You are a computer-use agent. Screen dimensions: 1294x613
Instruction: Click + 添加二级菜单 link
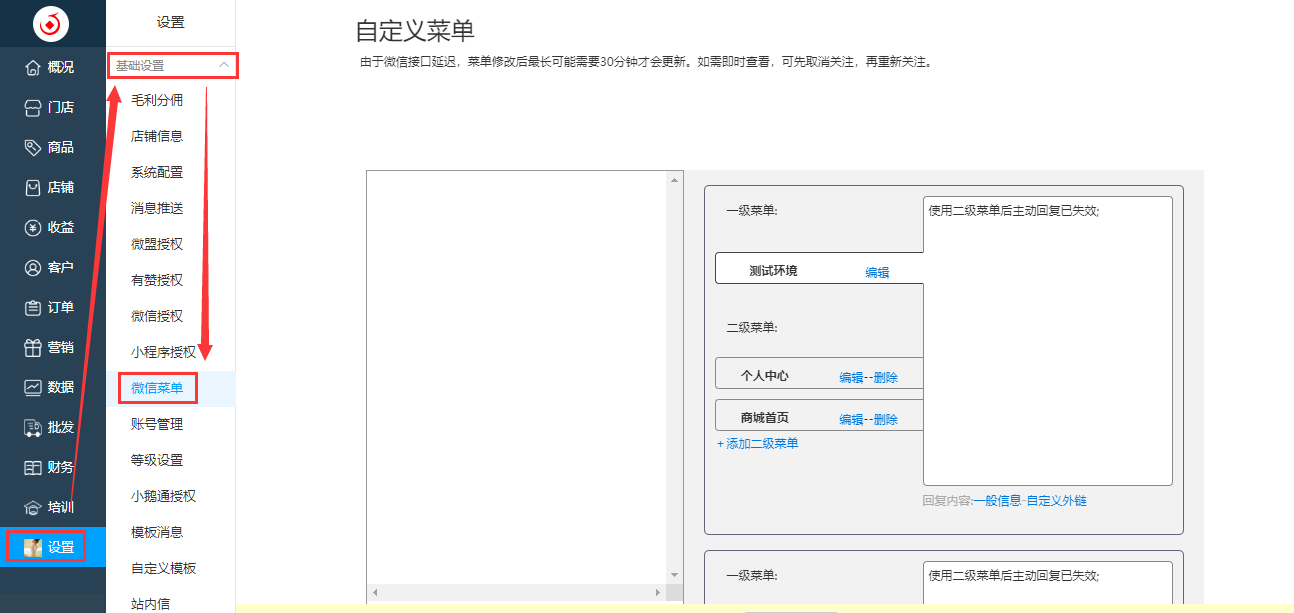pos(757,444)
